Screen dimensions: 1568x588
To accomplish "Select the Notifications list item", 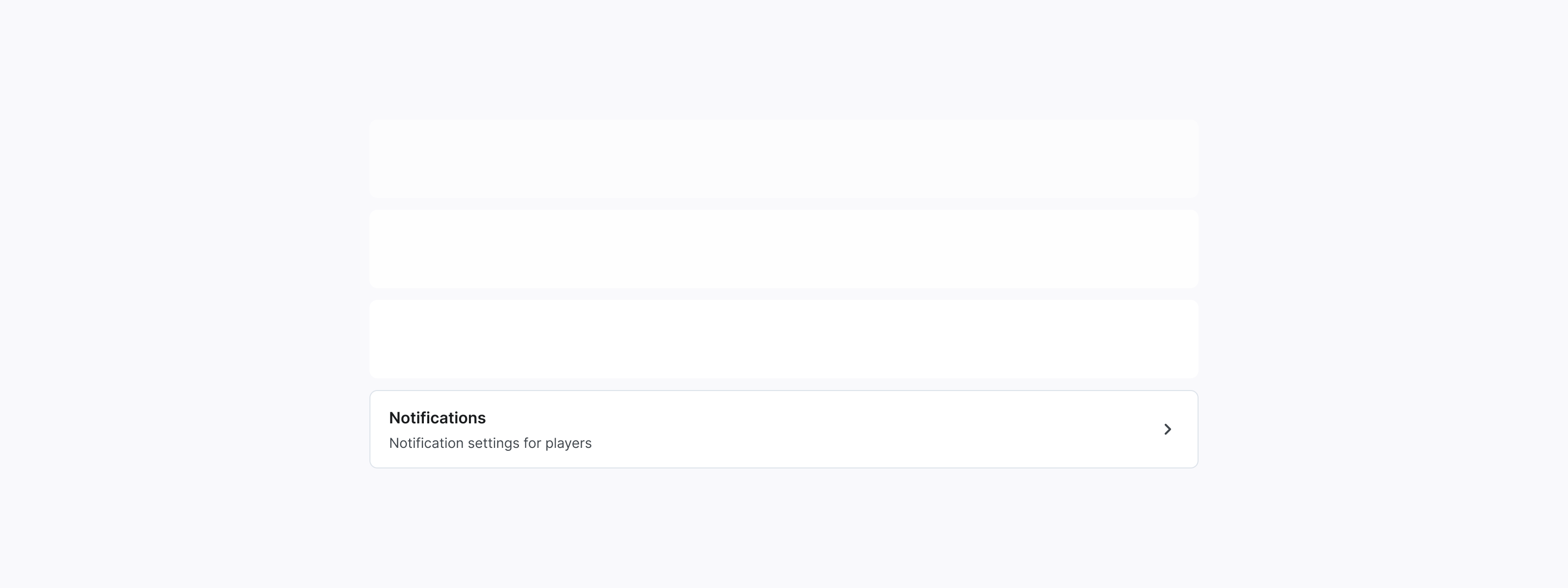I will click(x=784, y=429).
